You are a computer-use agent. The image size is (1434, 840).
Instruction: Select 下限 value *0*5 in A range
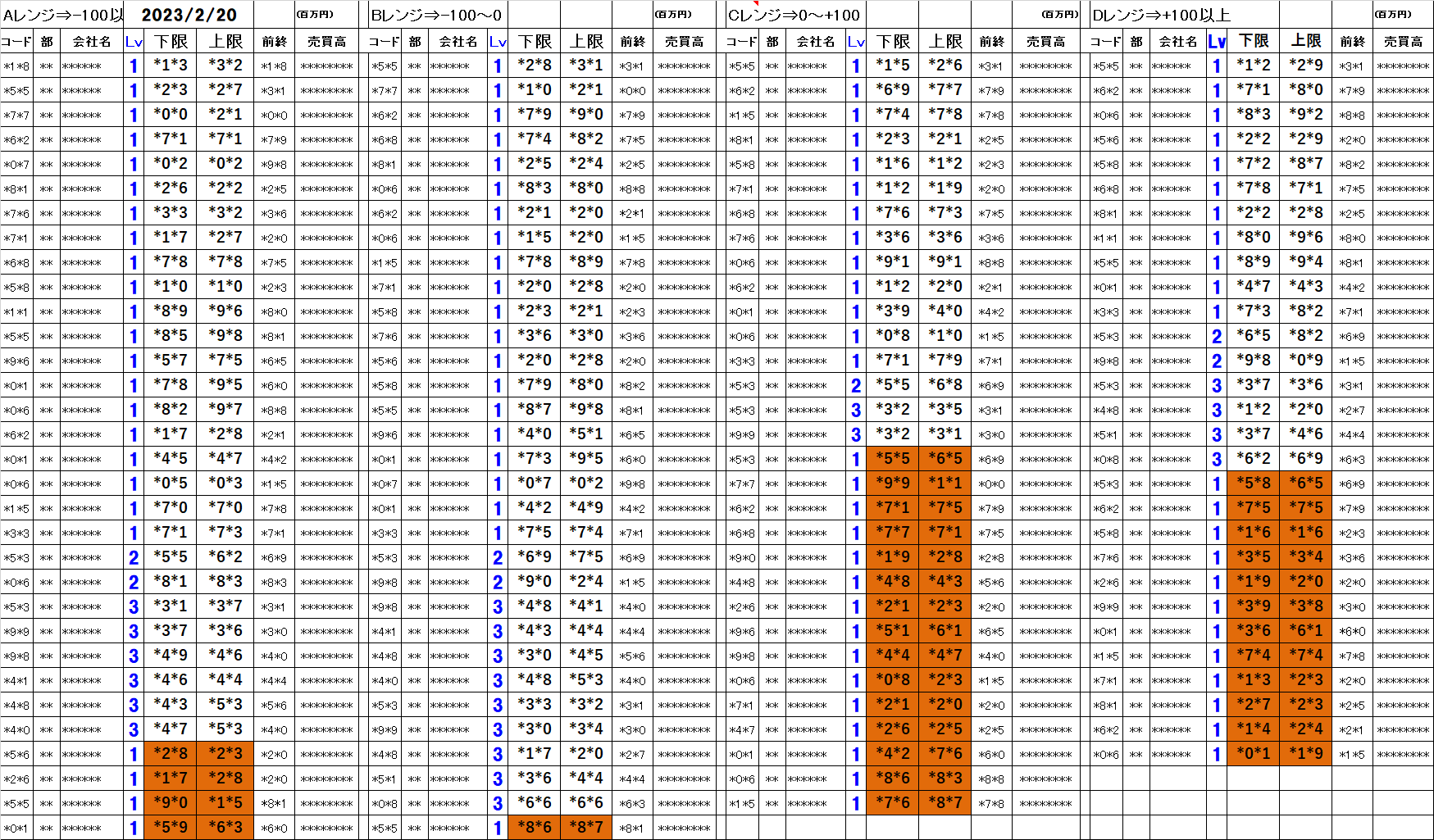click(x=171, y=483)
